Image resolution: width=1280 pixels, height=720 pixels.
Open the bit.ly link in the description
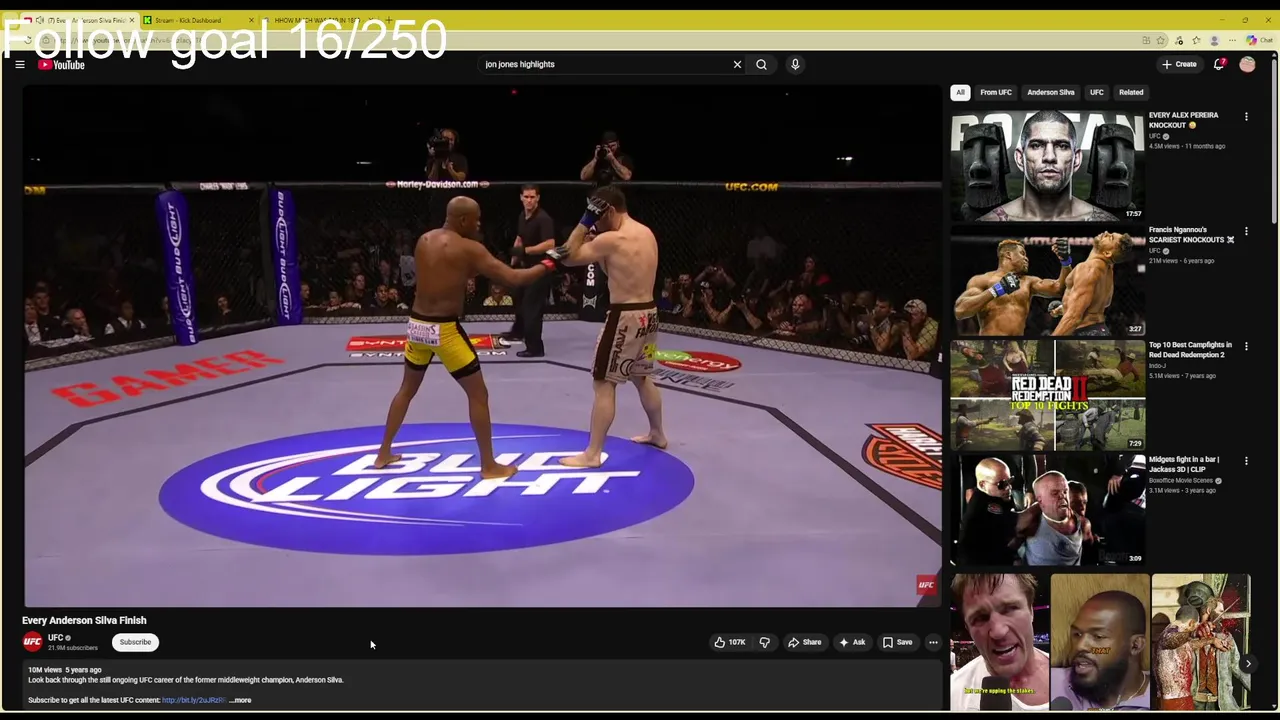(194, 700)
